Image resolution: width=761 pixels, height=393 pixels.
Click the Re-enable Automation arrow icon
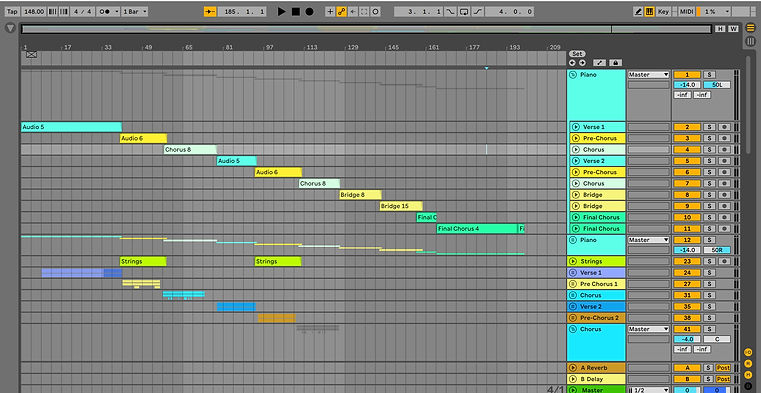[x=353, y=12]
